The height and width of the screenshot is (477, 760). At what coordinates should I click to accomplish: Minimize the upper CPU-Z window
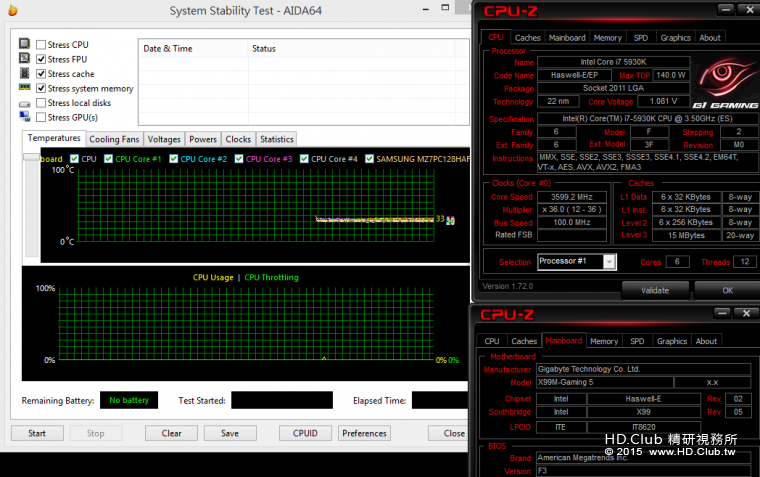[x=726, y=9]
